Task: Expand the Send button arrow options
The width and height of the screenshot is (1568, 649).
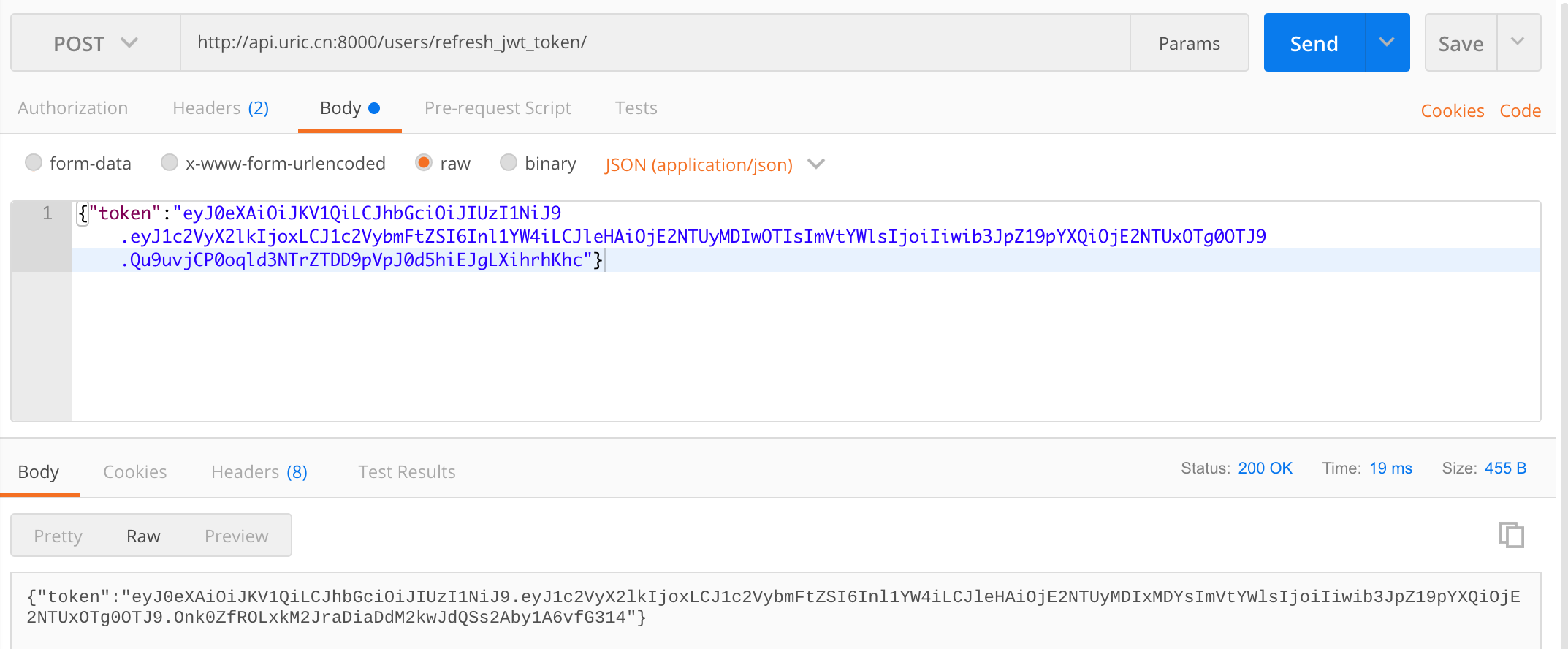Action: [1387, 42]
